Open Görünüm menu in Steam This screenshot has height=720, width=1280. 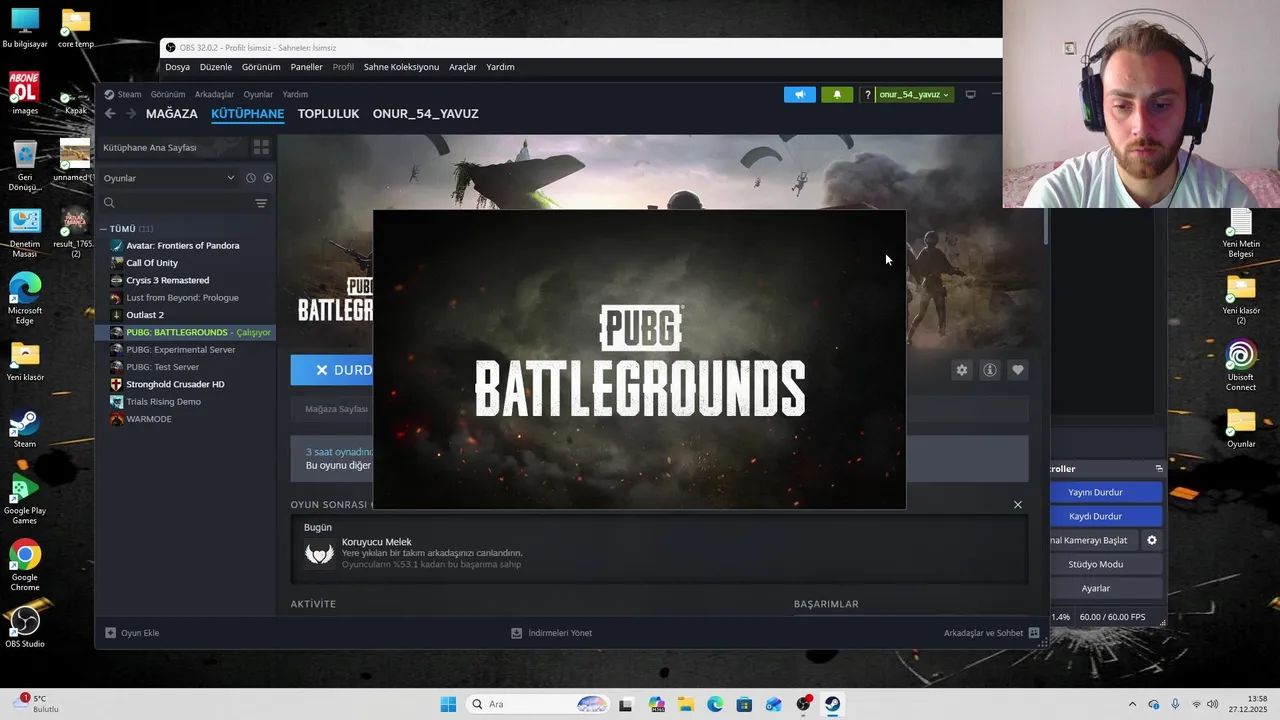168,94
